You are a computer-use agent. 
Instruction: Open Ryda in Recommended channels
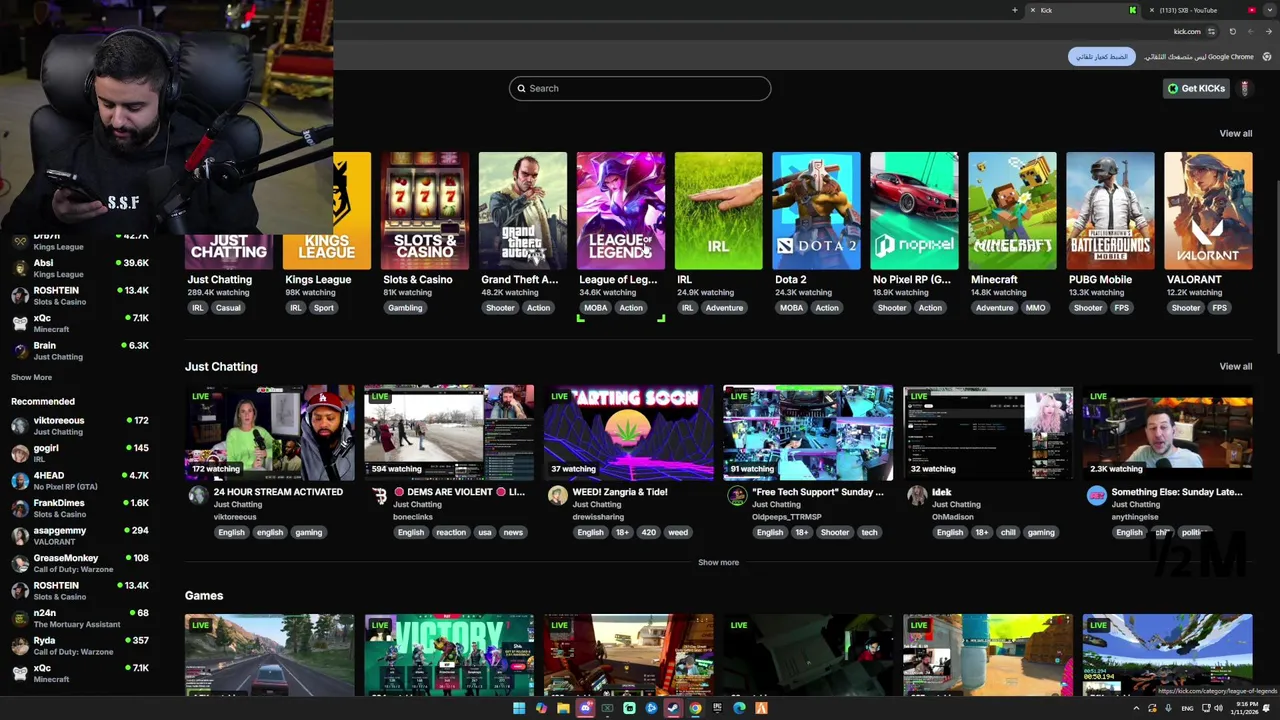(80, 645)
